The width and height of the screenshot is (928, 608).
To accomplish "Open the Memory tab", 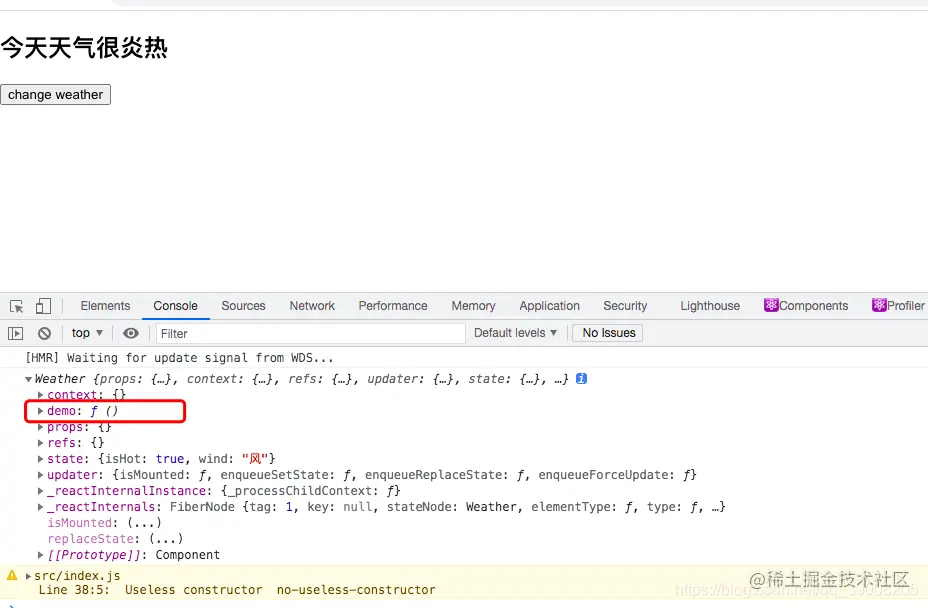I will click(473, 306).
